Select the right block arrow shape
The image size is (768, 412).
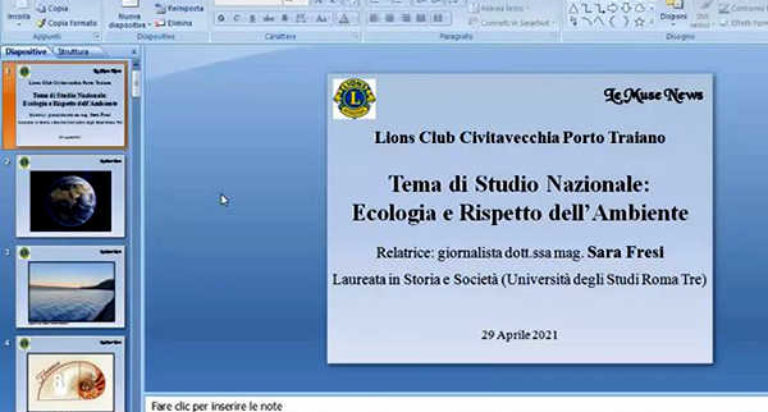pyautogui.click(x=613, y=8)
